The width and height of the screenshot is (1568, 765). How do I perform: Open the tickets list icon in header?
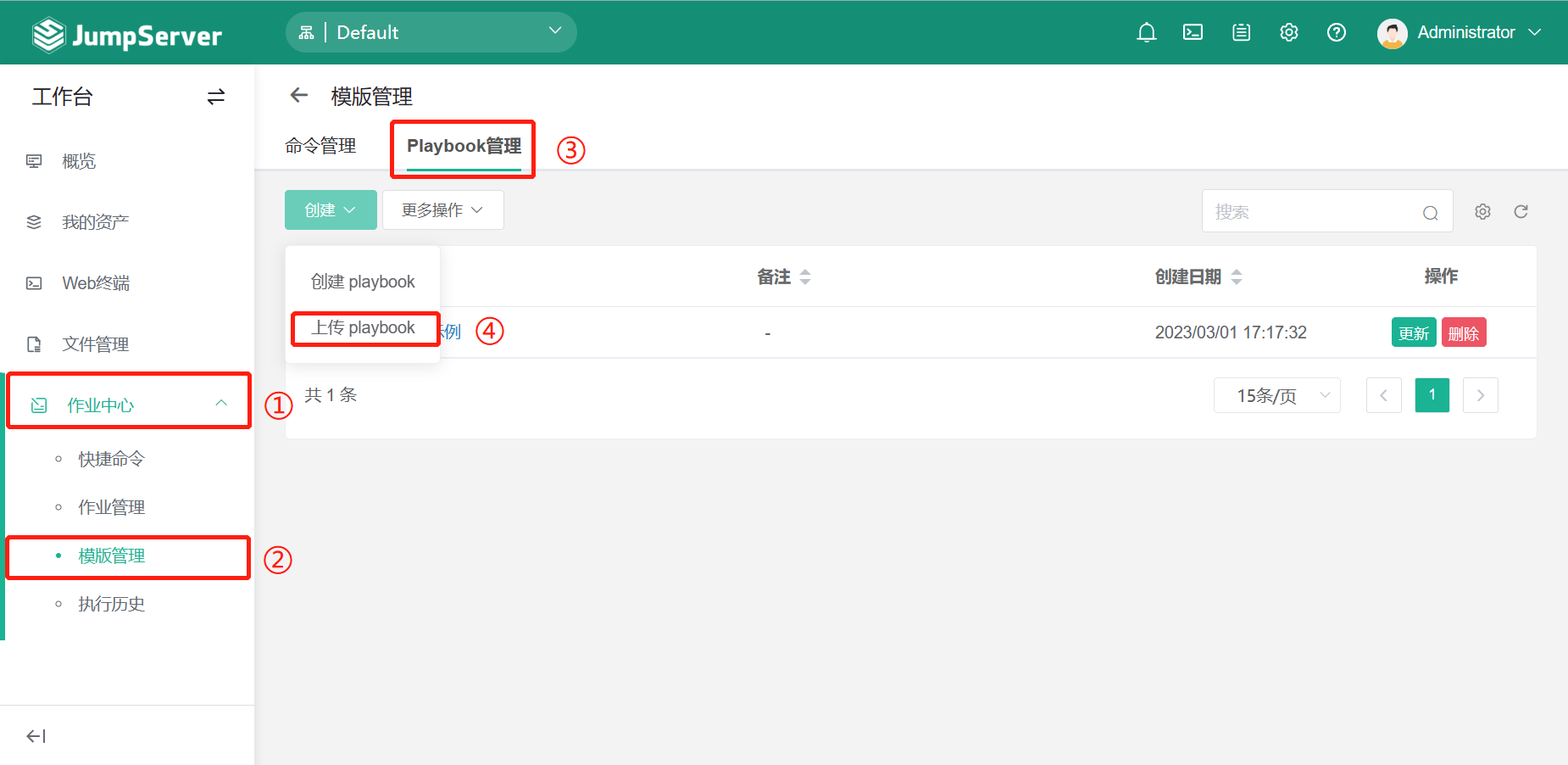point(1241,32)
